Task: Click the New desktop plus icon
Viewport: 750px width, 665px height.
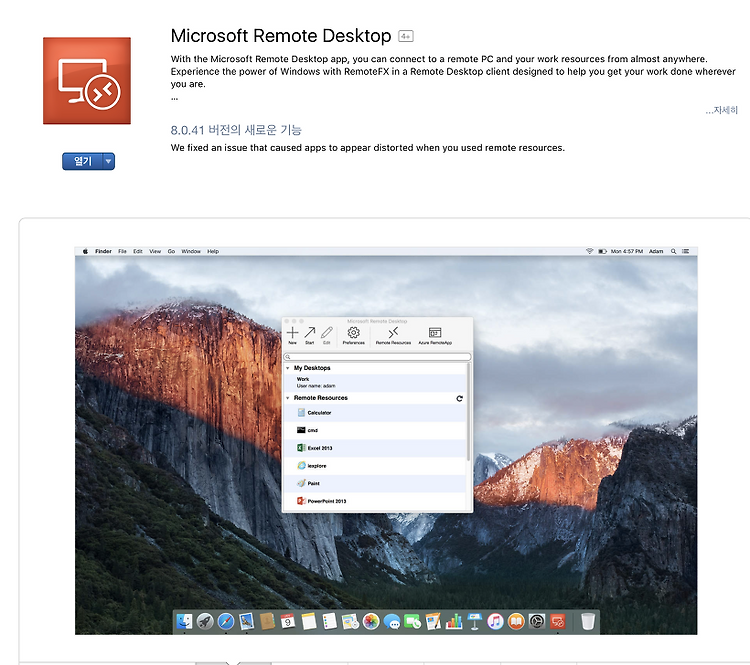Action: pos(292,335)
